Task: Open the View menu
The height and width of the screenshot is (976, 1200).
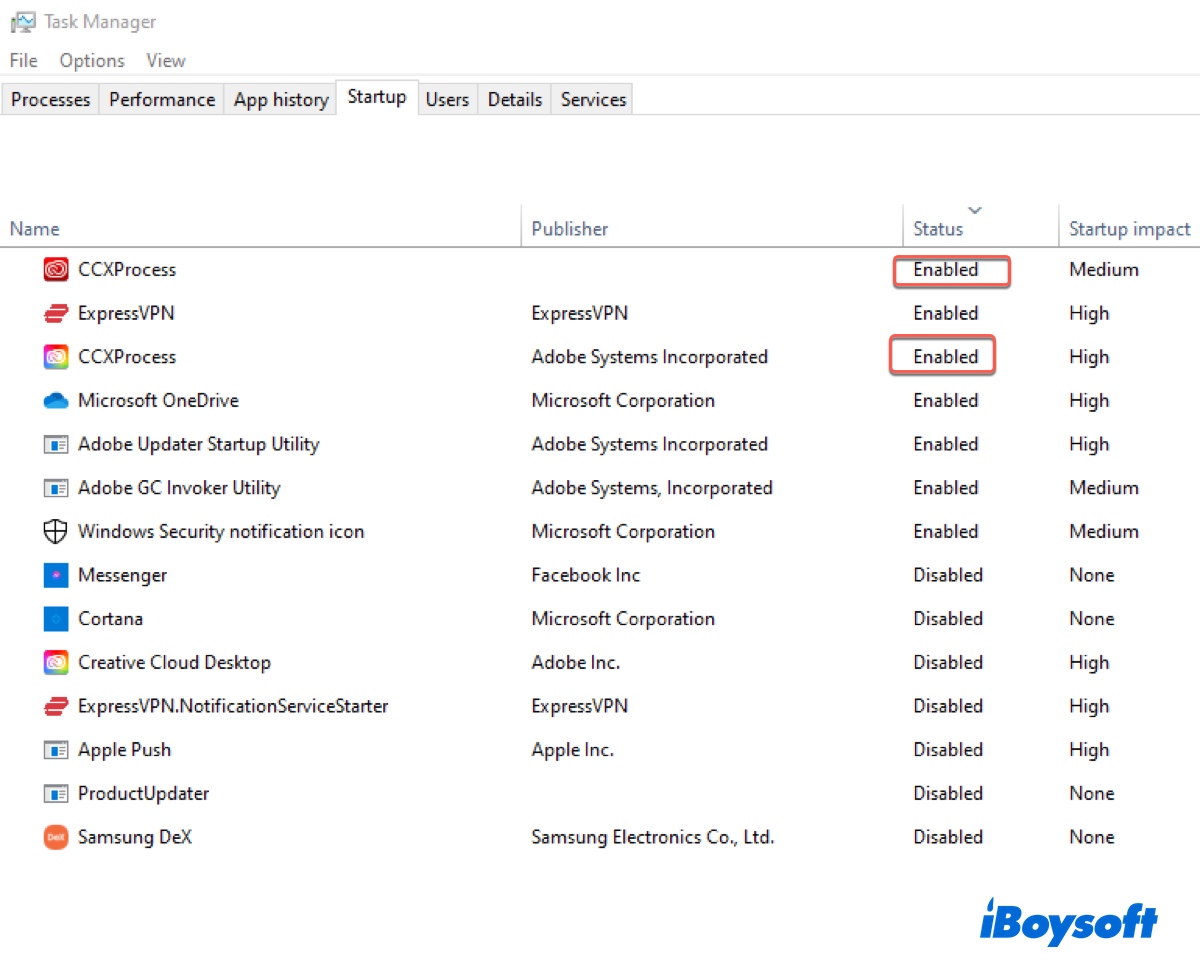Action: pos(166,61)
